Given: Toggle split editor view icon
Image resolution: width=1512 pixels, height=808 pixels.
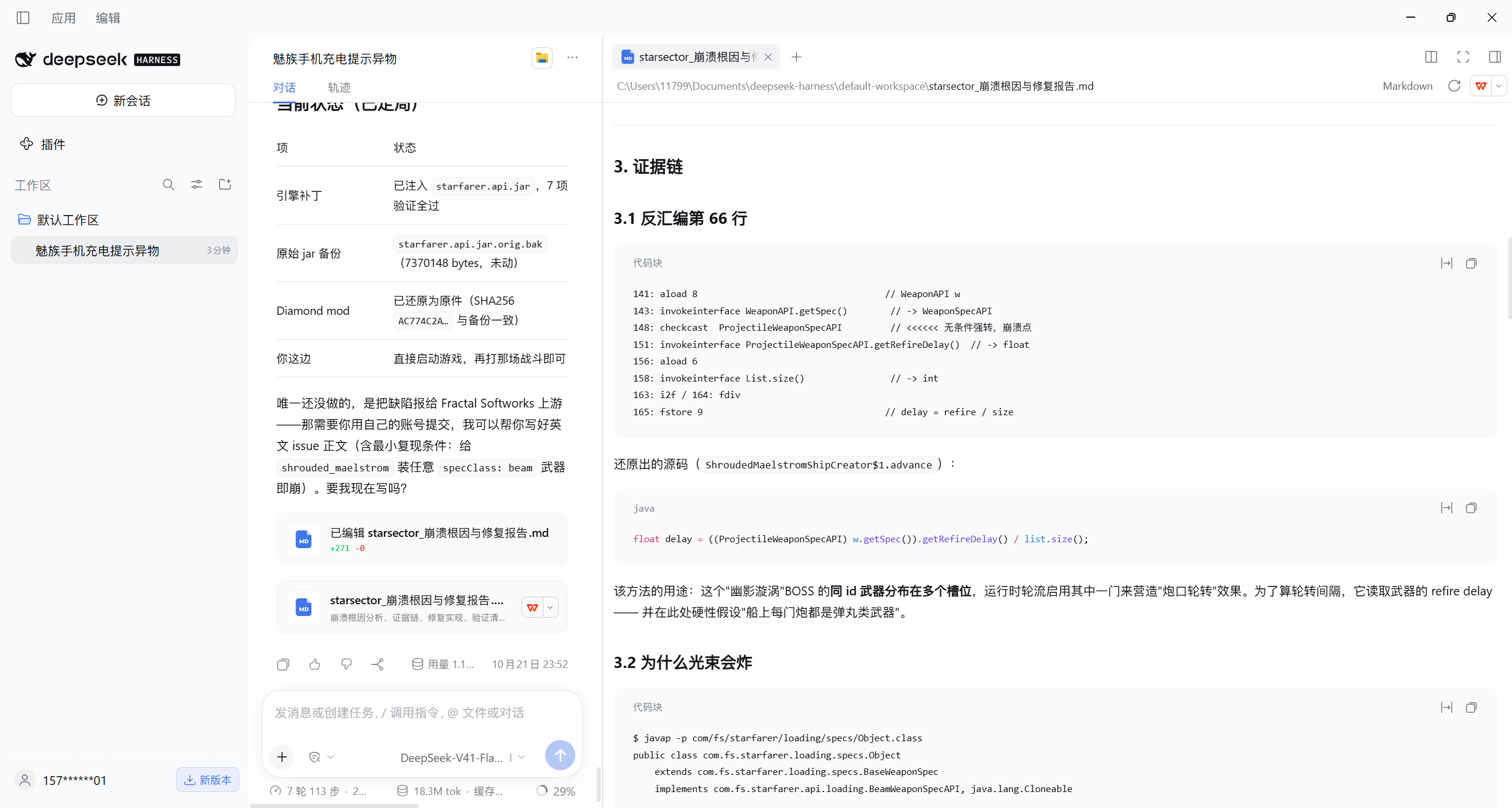Looking at the screenshot, I should click(1431, 57).
